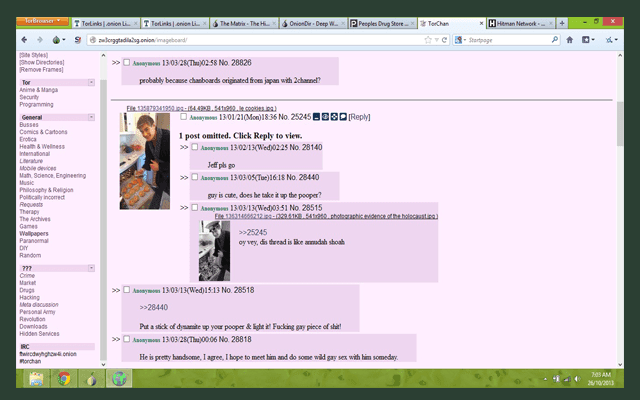The height and width of the screenshot is (400, 640).
Task: Check the box beside post No. 28140
Action: pyautogui.click(x=195, y=147)
